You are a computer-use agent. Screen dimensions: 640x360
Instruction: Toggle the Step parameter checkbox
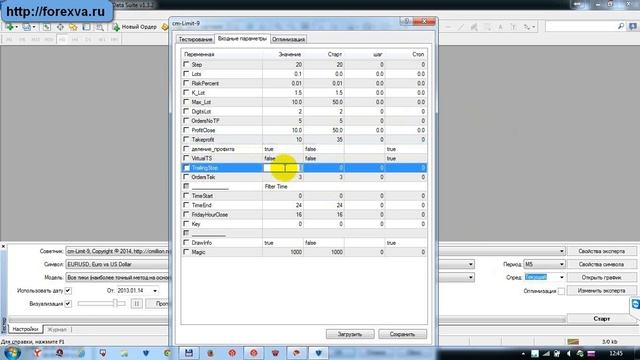click(186, 64)
